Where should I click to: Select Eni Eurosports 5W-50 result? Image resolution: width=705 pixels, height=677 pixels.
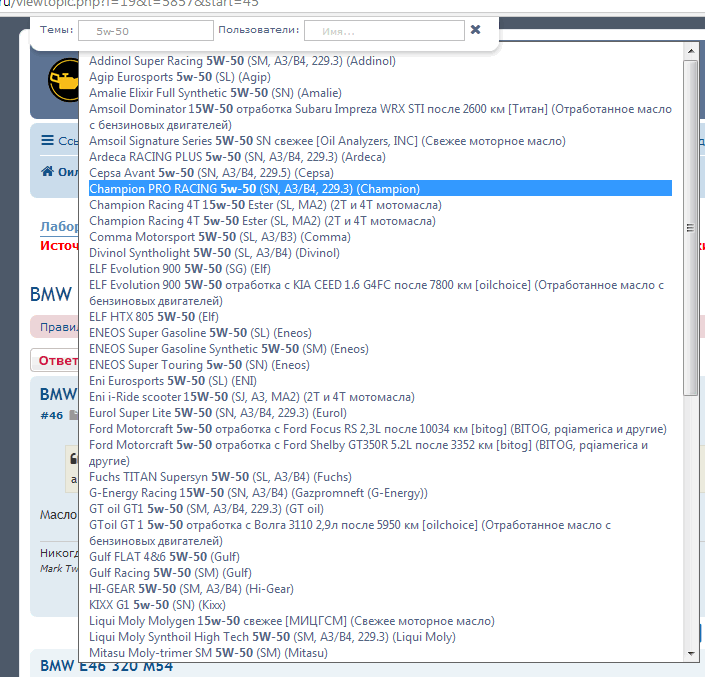point(173,381)
